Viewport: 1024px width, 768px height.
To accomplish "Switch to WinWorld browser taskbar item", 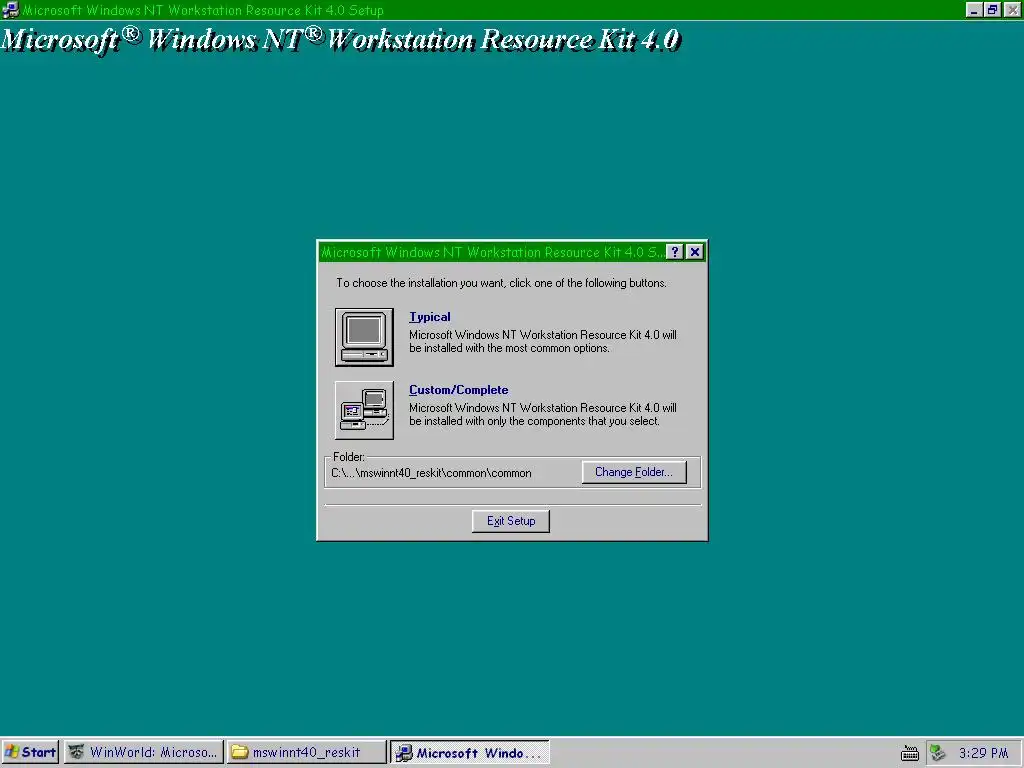I will pos(144,752).
